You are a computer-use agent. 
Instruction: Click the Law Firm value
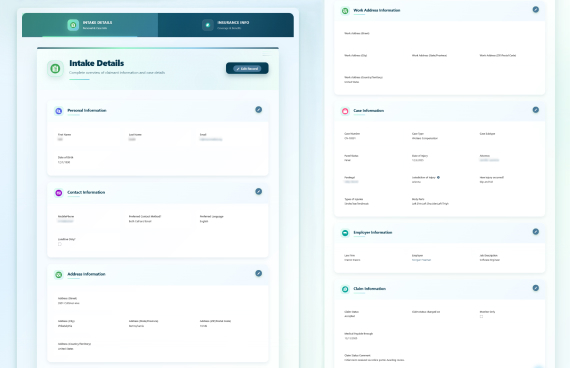(352, 260)
